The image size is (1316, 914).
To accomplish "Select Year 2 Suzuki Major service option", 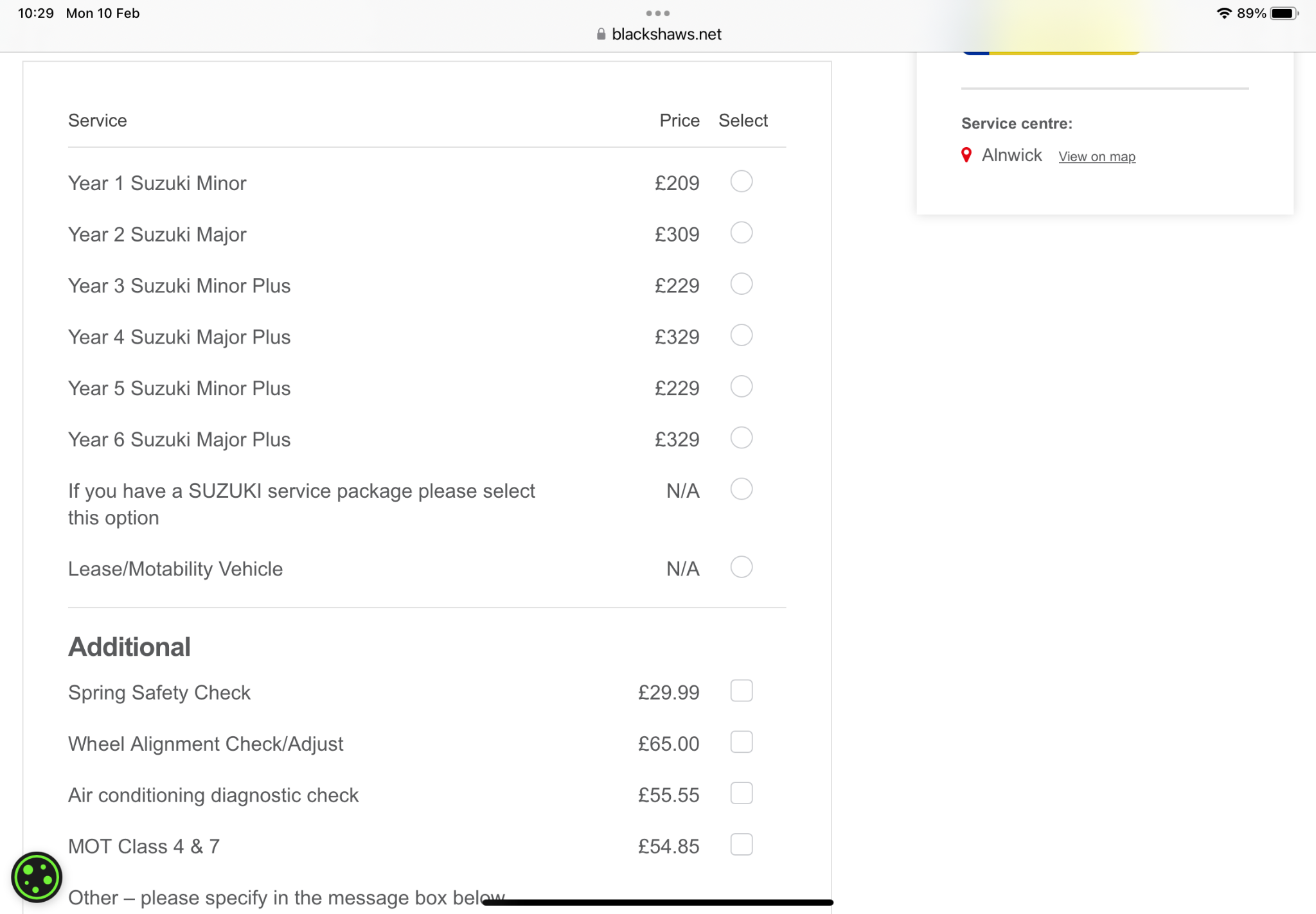I will (741, 233).
